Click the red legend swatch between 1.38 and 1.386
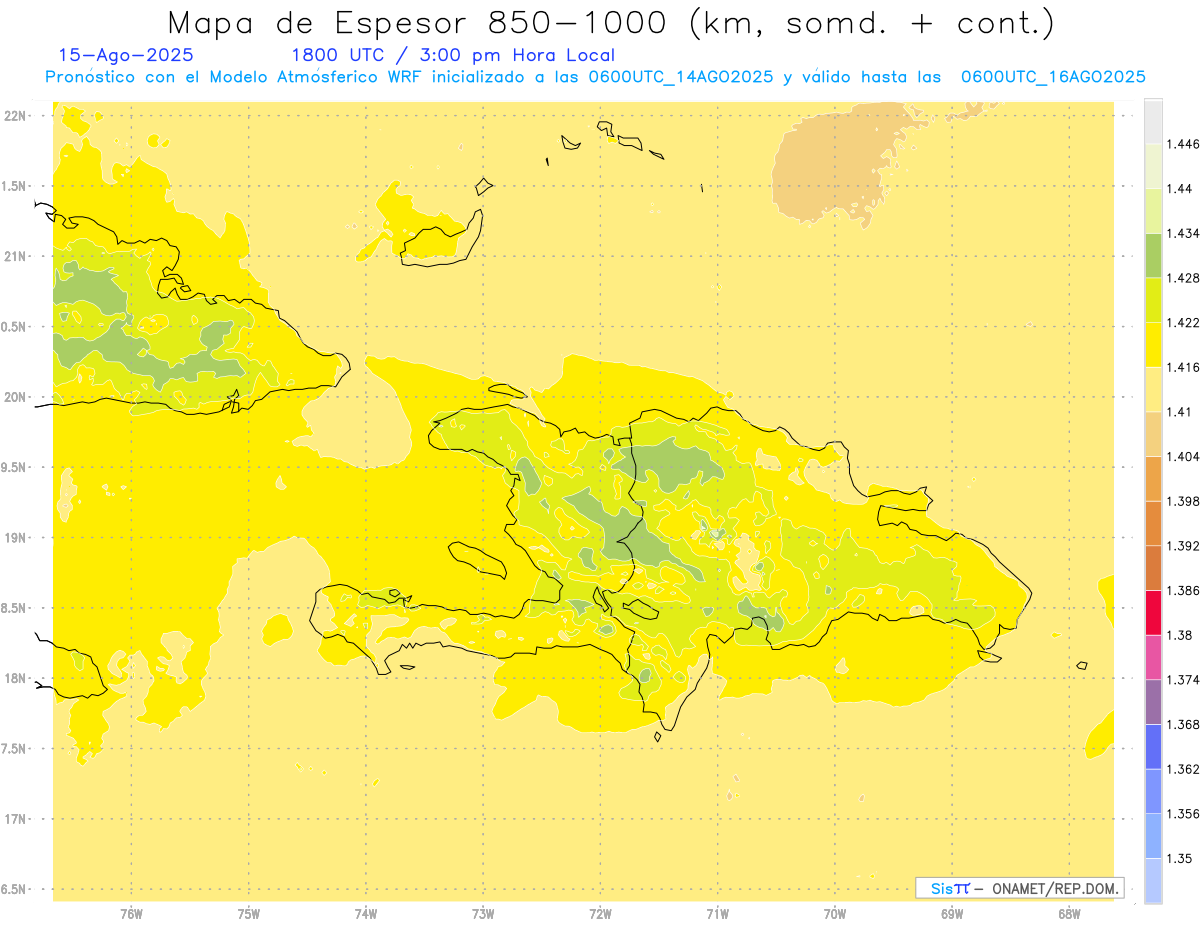Image resolution: width=1200 pixels, height=927 pixels. click(1153, 612)
